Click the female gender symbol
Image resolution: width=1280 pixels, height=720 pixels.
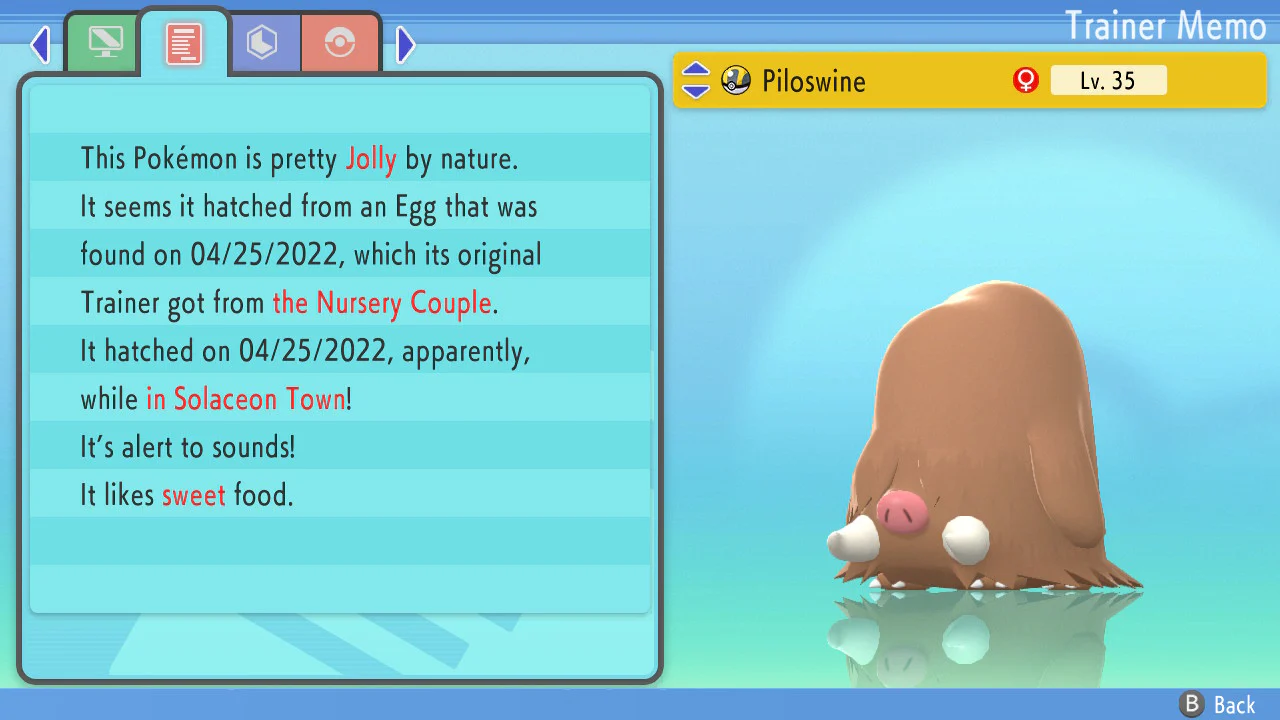tap(1026, 80)
